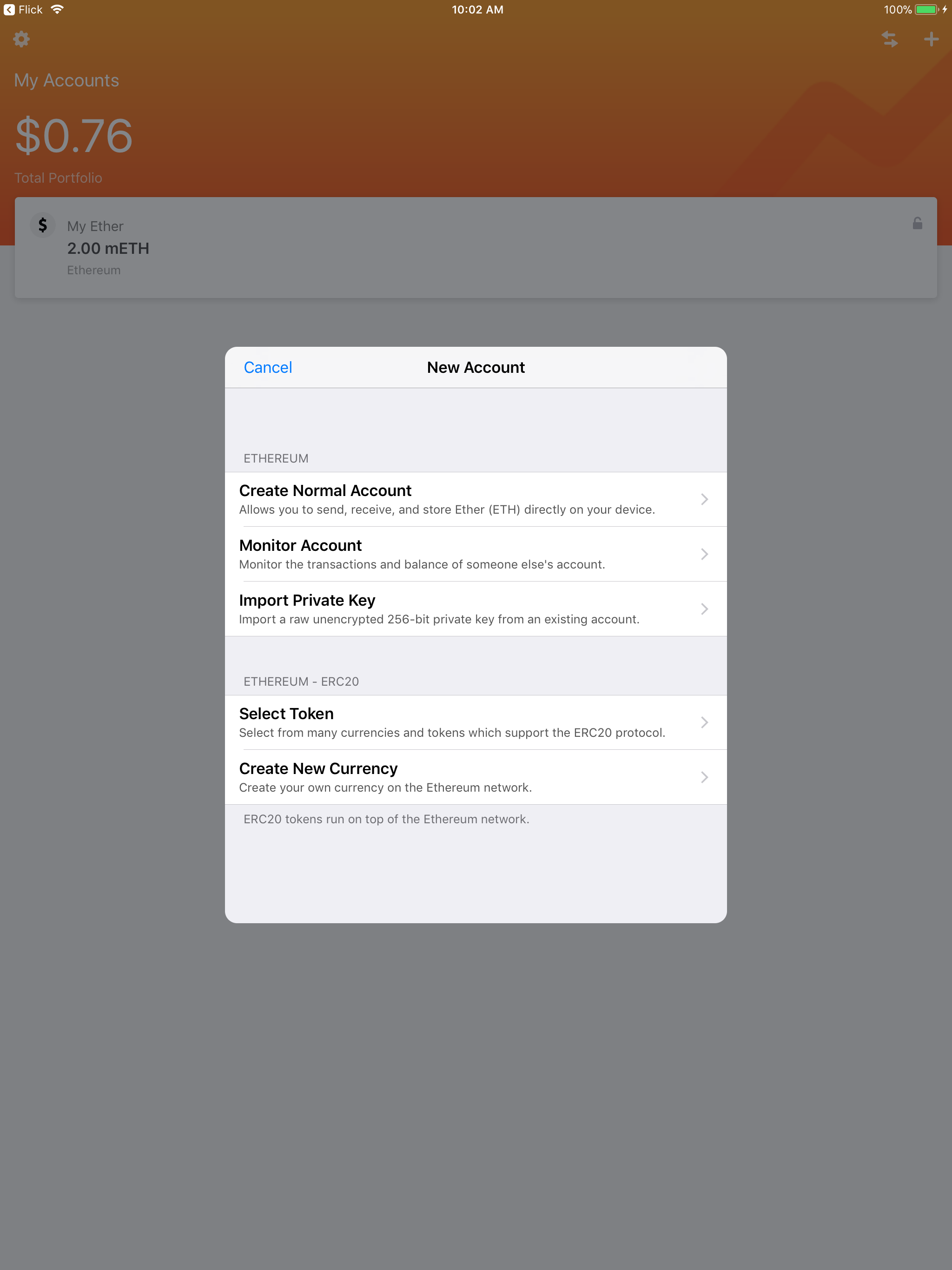
Task: Tap chevron beside Monitor Account
Action: tap(704, 554)
